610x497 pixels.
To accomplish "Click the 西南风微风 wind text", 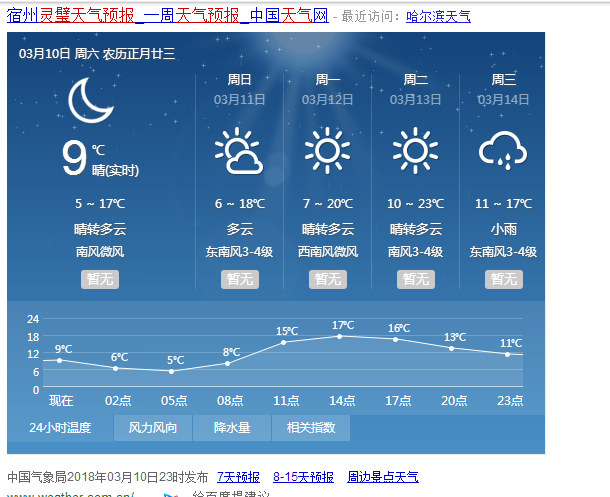I will point(328,252).
